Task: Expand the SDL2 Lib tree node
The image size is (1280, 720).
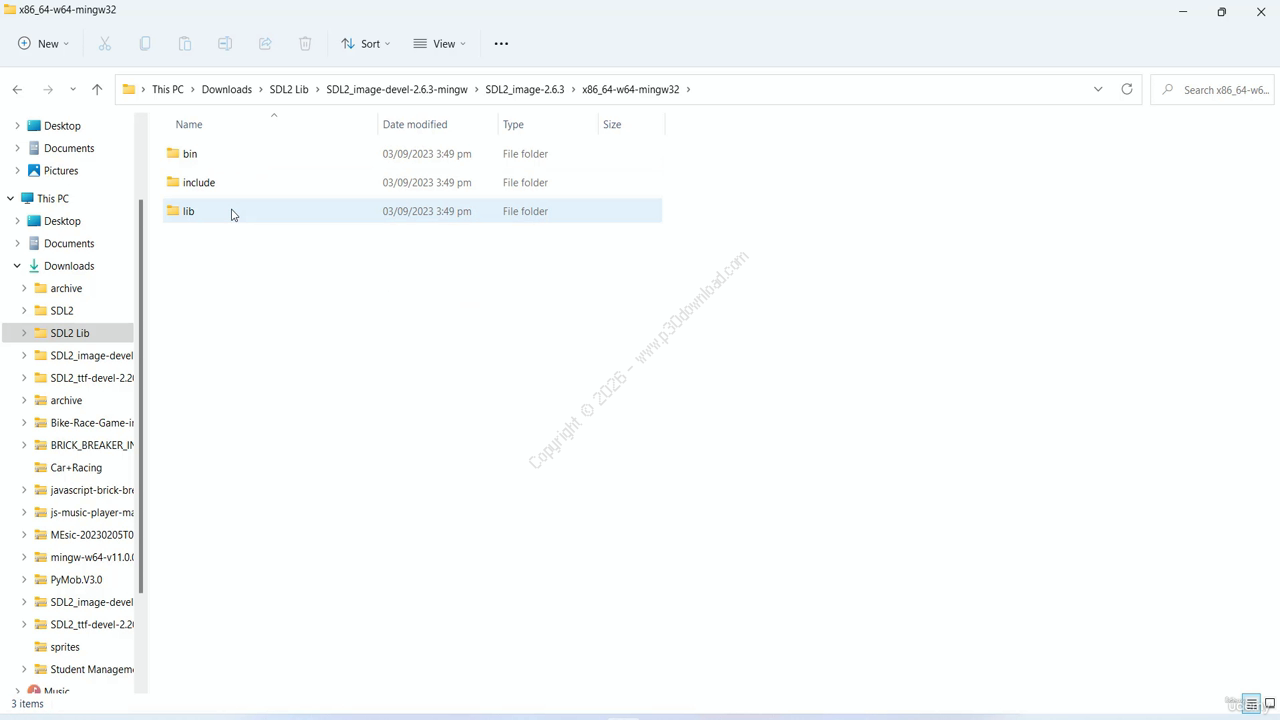Action: pyautogui.click(x=24, y=333)
